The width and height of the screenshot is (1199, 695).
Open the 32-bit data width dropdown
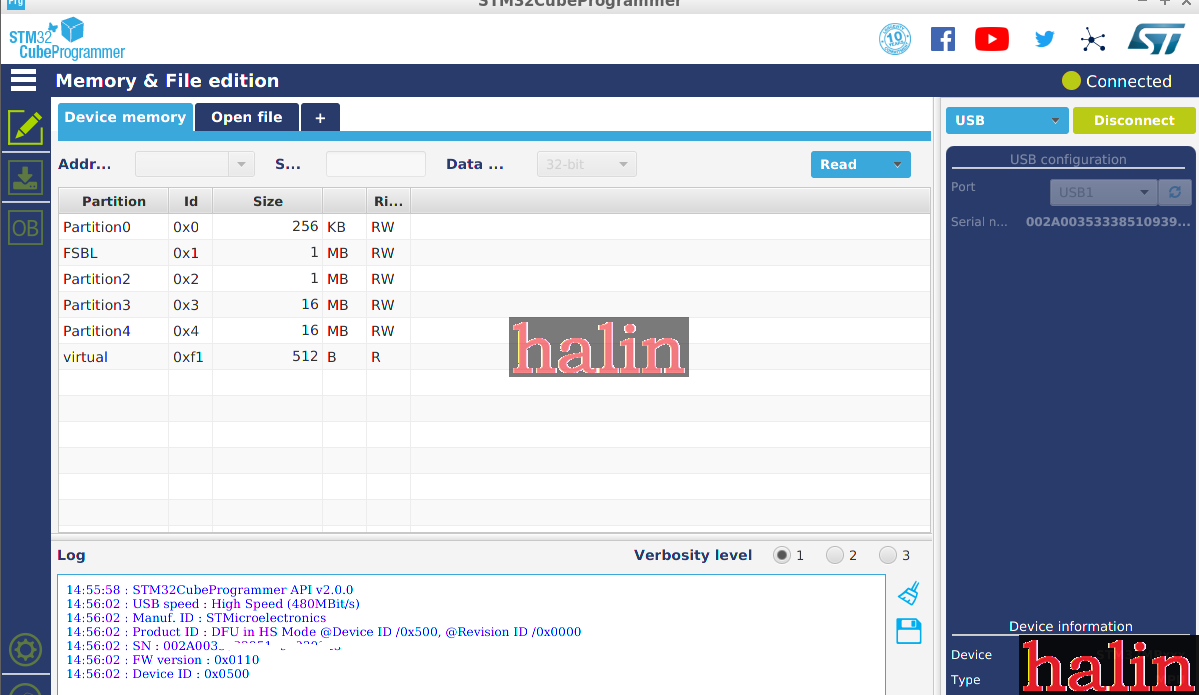(586, 165)
